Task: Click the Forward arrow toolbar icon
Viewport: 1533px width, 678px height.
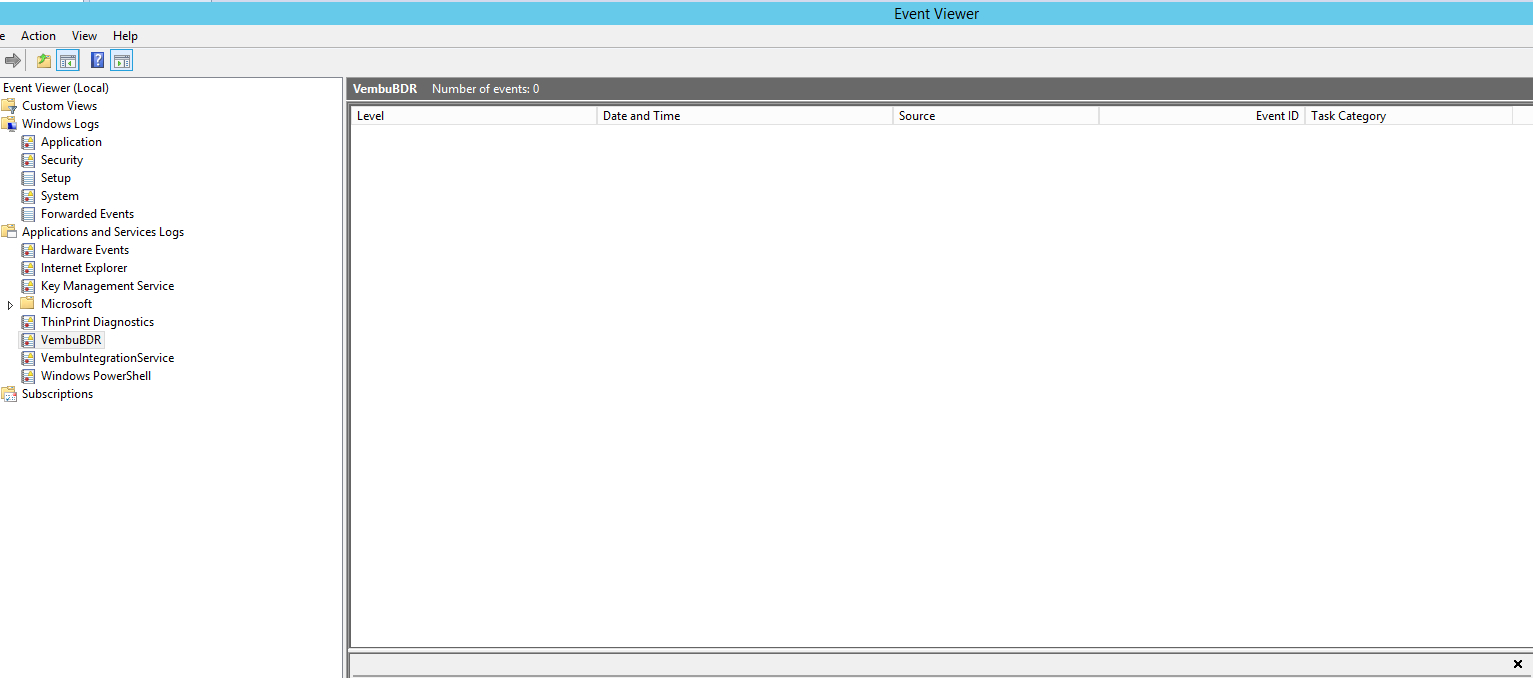Action: coord(13,61)
